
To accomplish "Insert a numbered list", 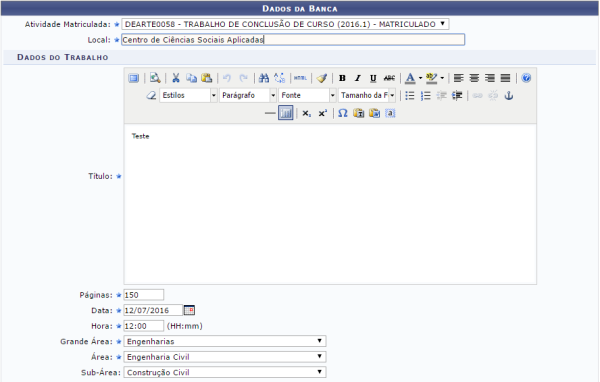I will point(426,95).
